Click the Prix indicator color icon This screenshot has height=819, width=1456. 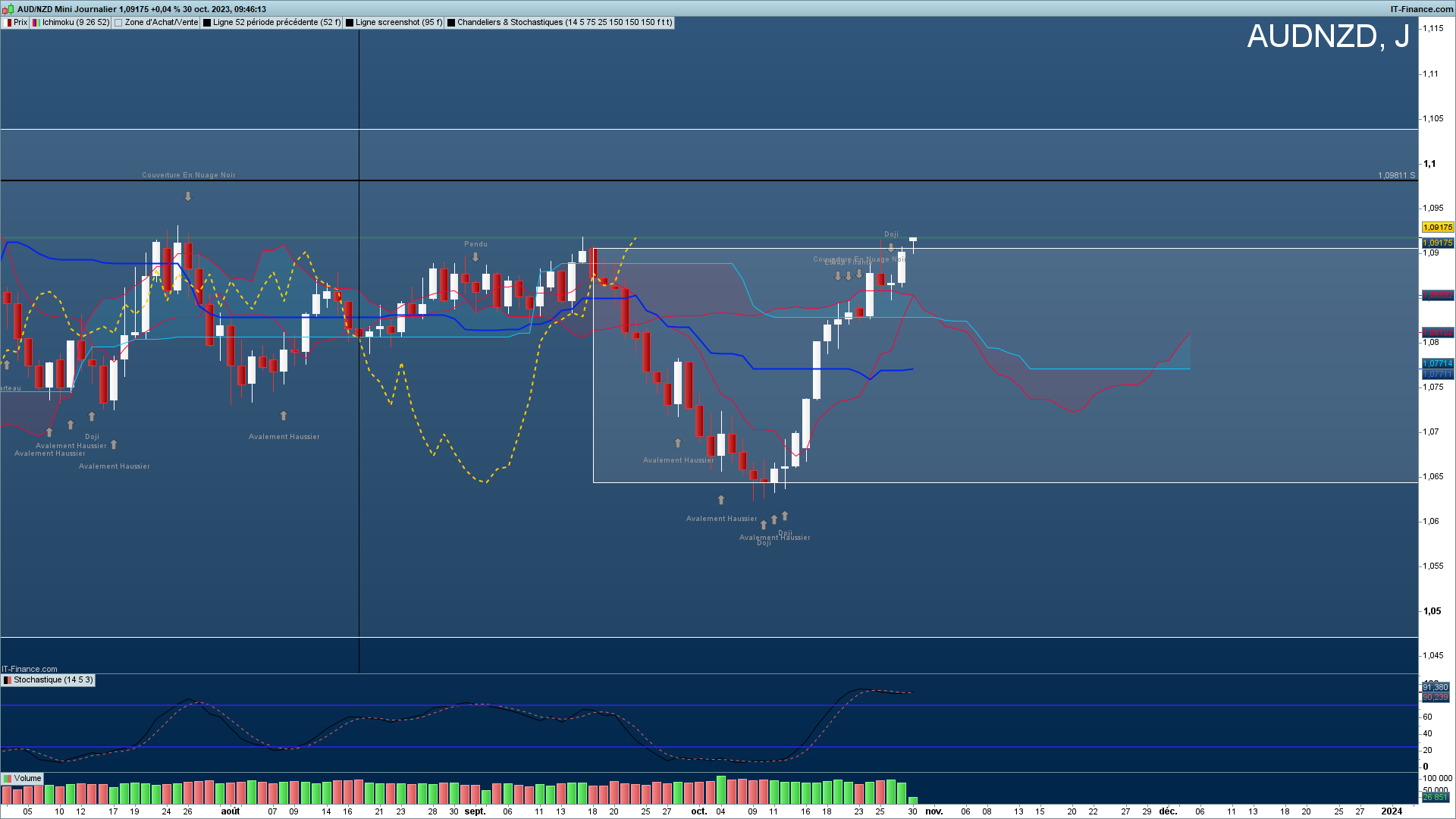click(7, 23)
